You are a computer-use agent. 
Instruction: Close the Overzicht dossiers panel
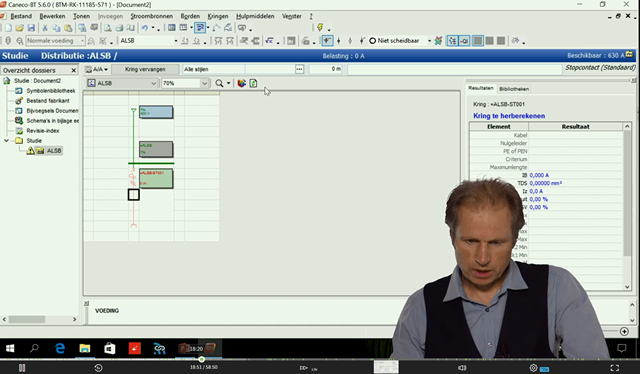tap(73, 70)
